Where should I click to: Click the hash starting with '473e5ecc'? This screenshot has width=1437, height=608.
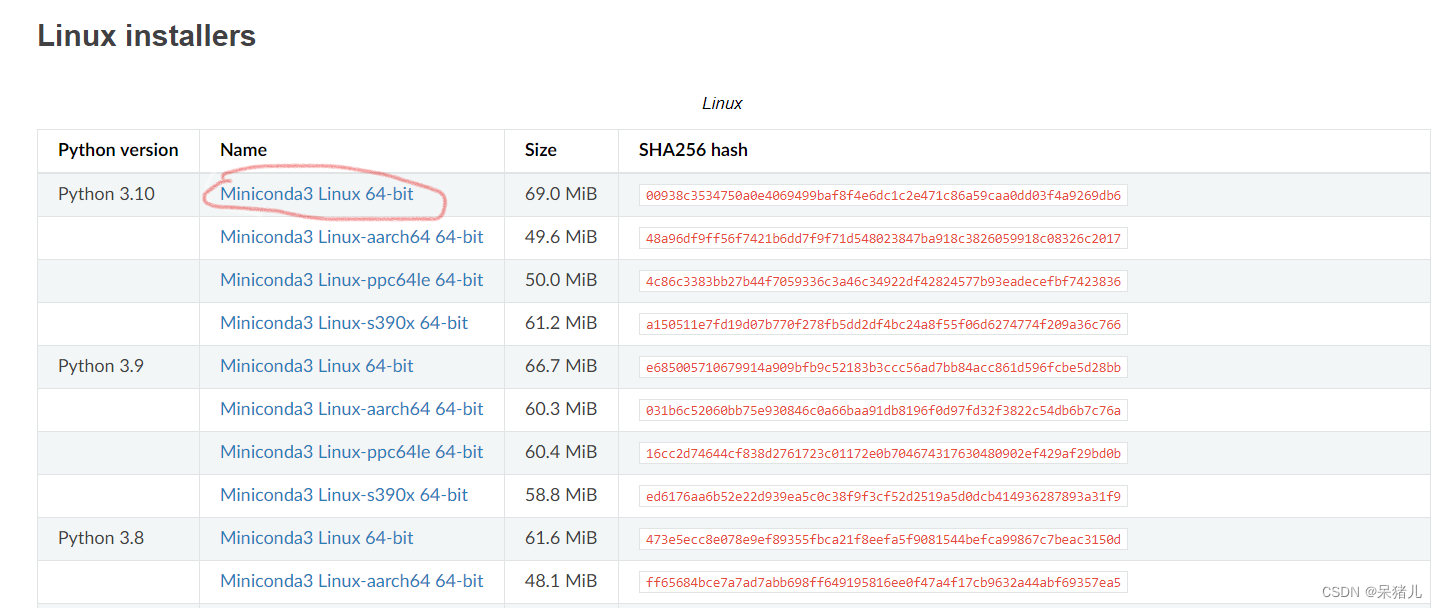pyautogui.click(x=883, y=539)
